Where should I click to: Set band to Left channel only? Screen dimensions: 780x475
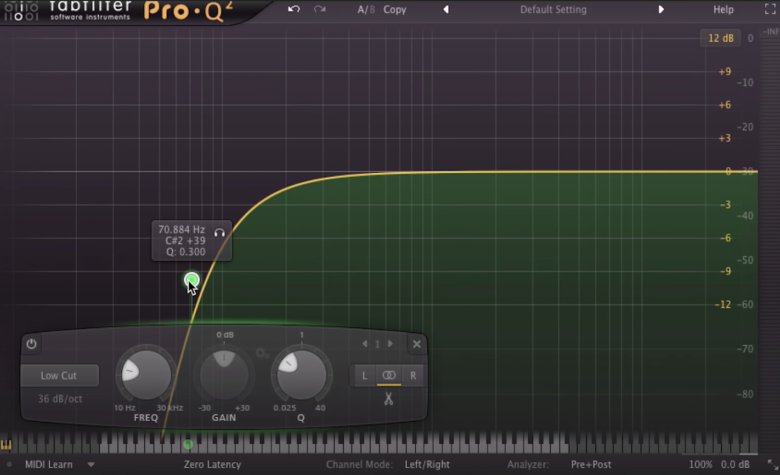click(x=365, y=376)
